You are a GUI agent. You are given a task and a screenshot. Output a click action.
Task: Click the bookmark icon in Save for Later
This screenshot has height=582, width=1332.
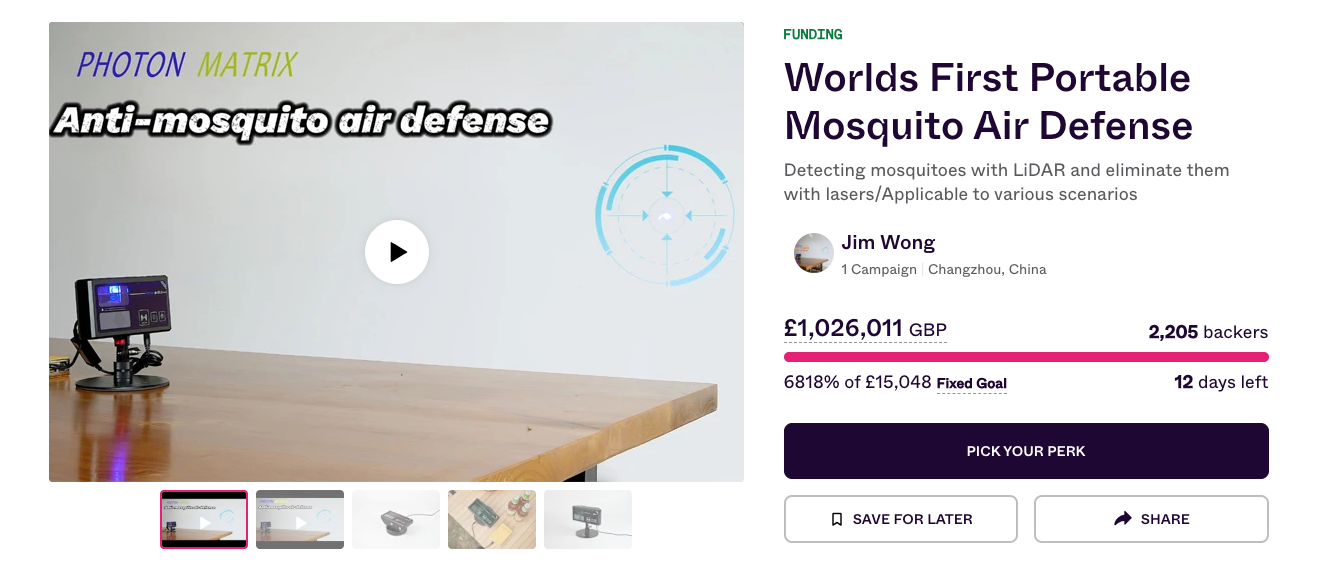[837, 520]
